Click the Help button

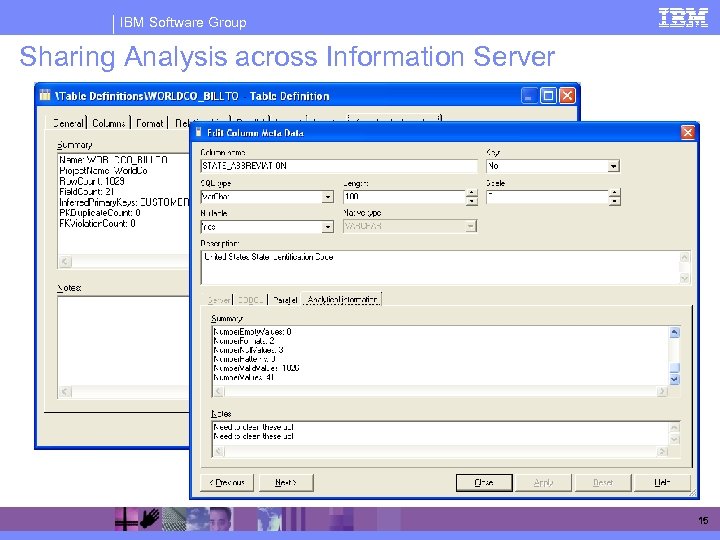[x=662, y=483]
